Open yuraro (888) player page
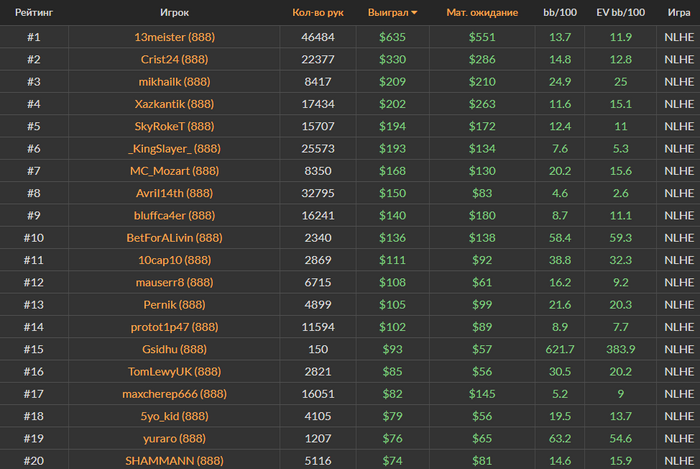Screen dimensions: 700x469 click(x=175, y=439)
